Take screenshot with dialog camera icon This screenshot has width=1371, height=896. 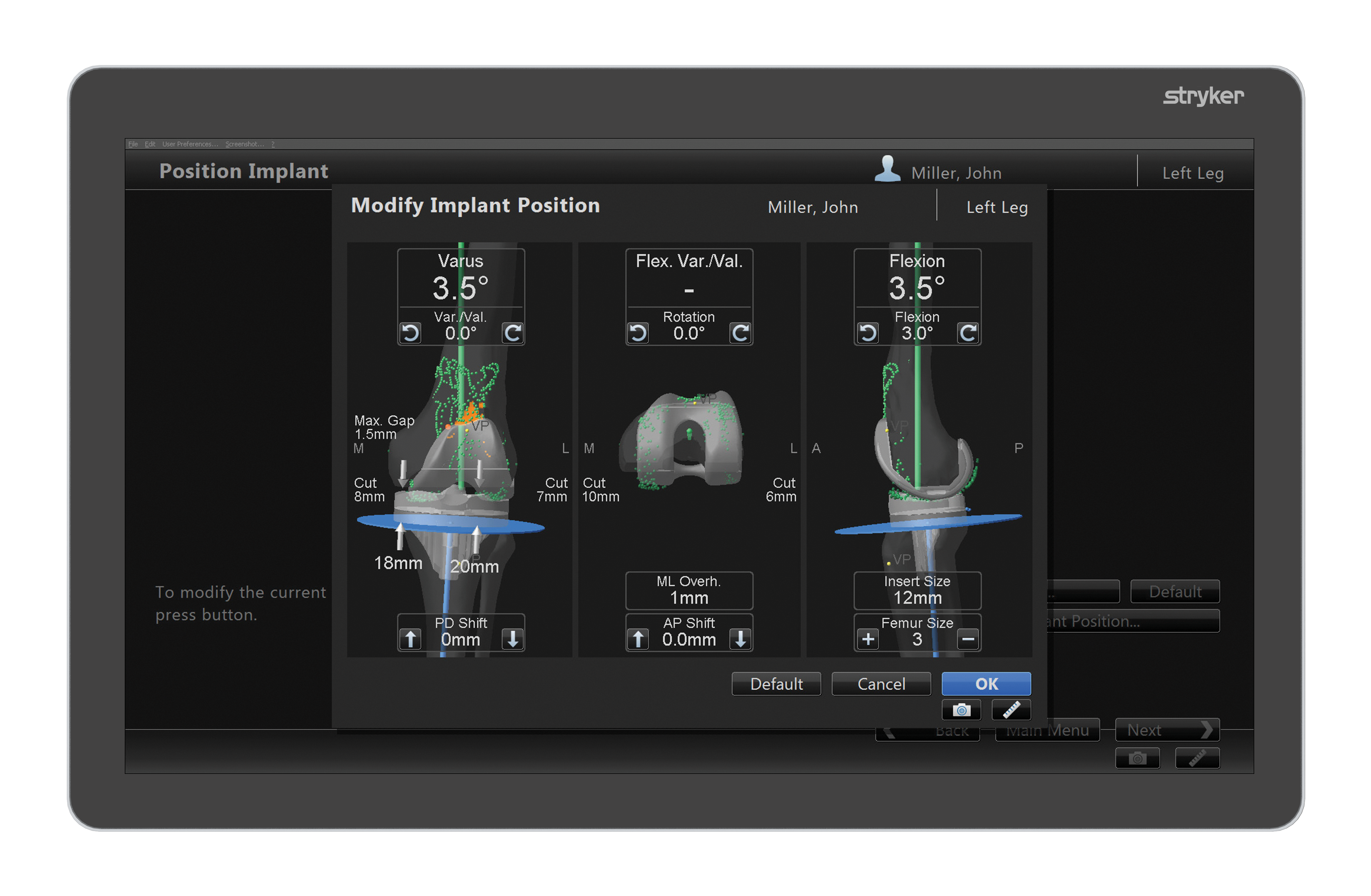pos(961,710)
